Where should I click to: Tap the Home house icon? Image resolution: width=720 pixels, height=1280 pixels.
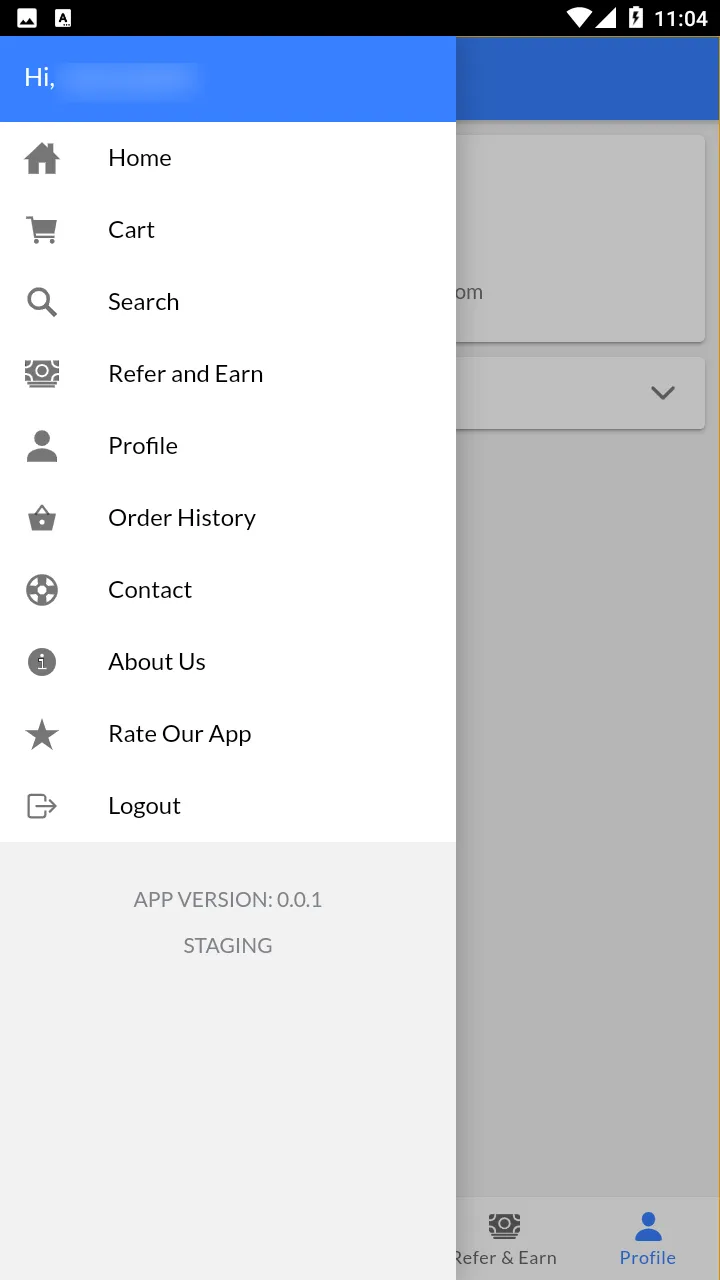click(x=42, y=158)
